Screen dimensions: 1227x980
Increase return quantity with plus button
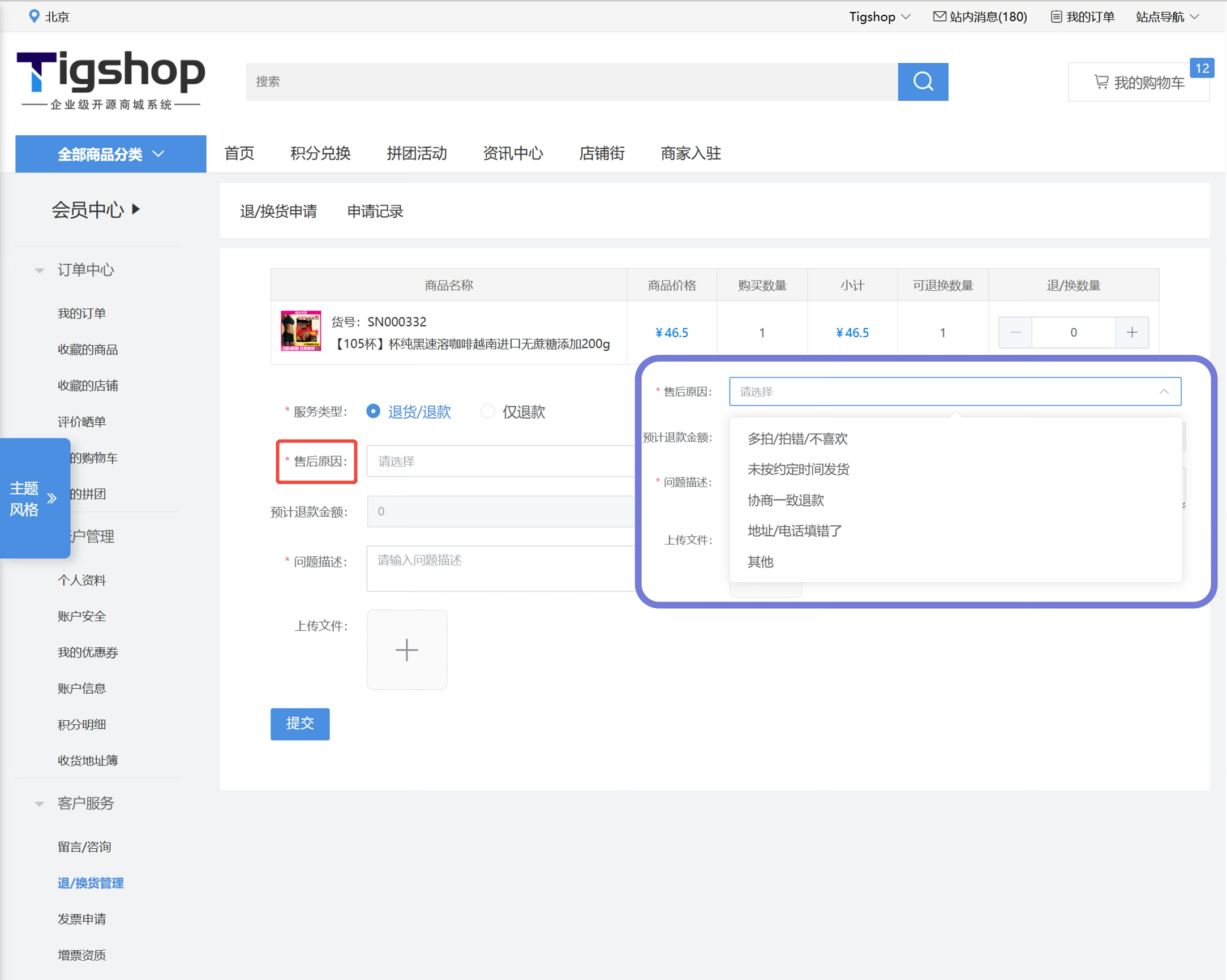1131,332
